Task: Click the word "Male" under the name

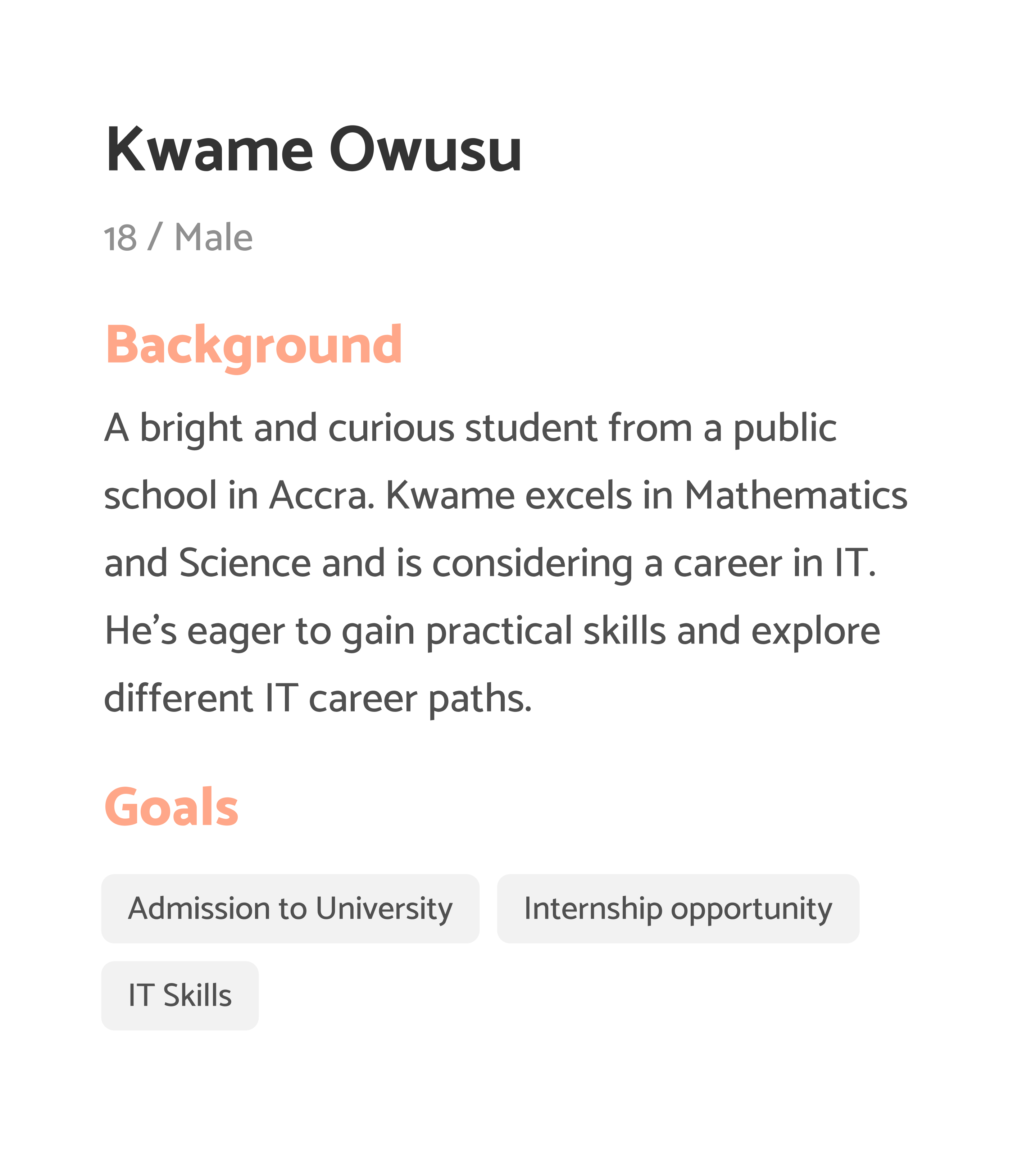Action: pyautogui.click(x=213, y=238)
